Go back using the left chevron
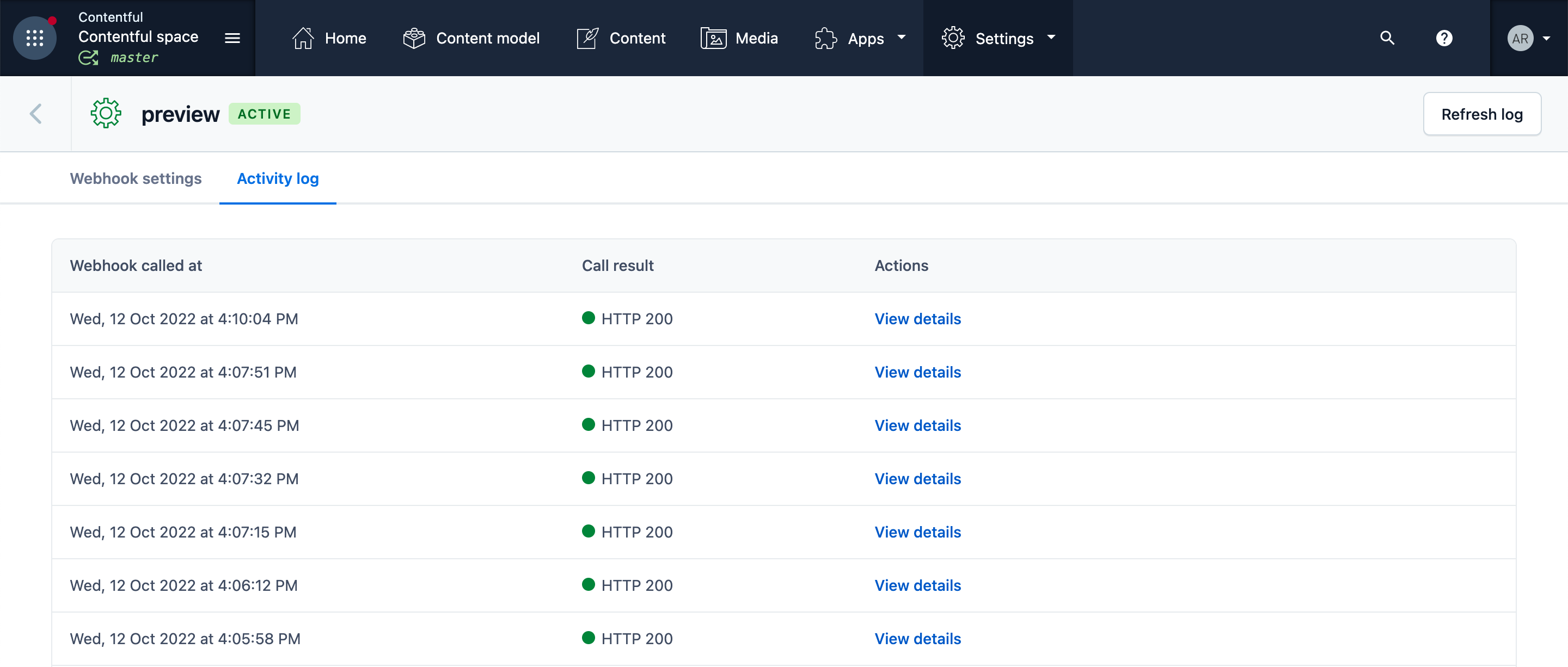 tap(36, 114)
